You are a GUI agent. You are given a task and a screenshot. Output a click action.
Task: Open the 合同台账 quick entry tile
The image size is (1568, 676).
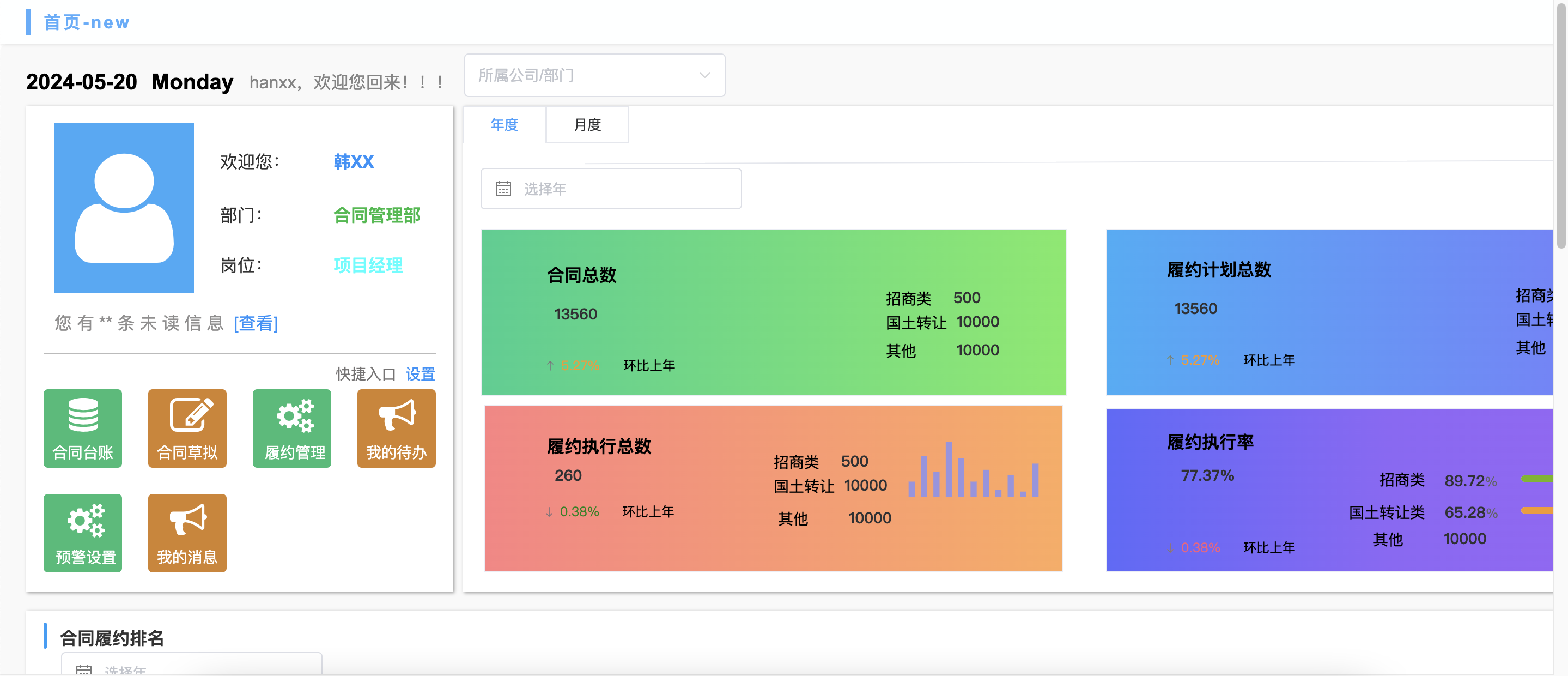[x=83, y=428]
